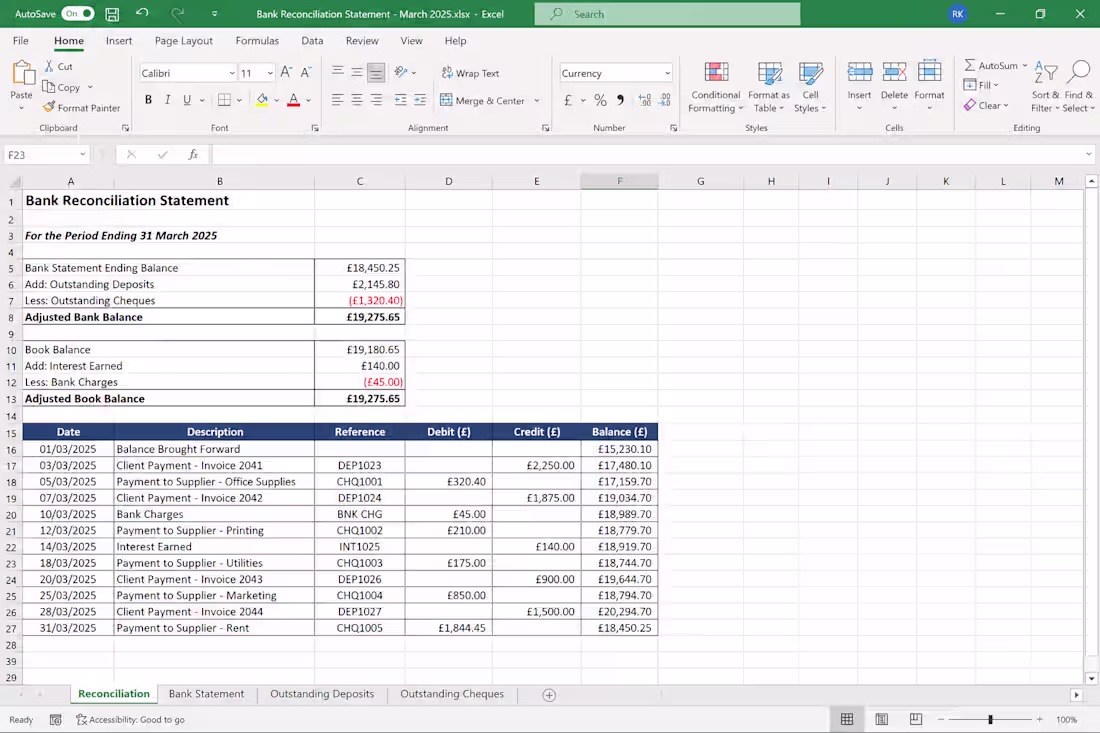Viewport: 1100px width, 733px height.
Task: Apply the yellow Fill Color swatch
Action: 262,100
